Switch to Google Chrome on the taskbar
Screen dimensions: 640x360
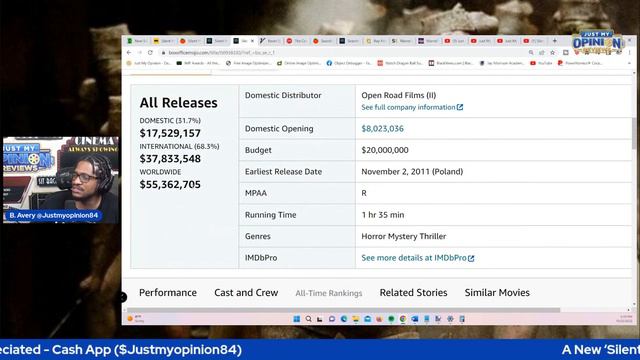[403, 319]
